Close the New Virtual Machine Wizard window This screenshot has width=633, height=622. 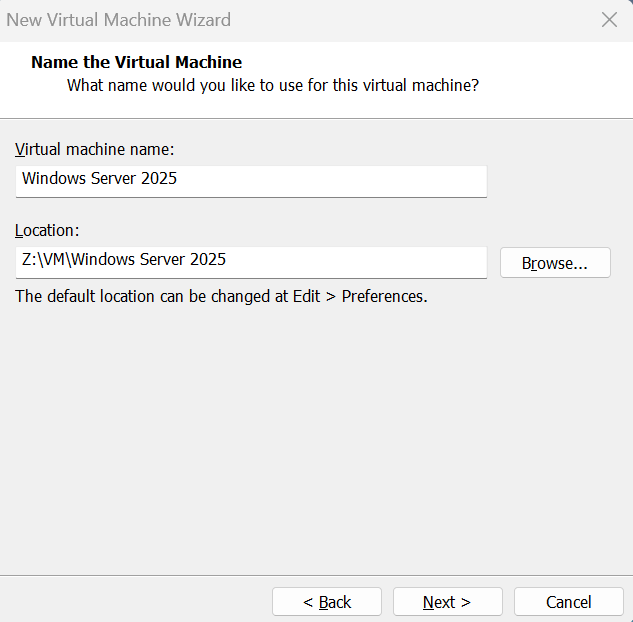609,20
